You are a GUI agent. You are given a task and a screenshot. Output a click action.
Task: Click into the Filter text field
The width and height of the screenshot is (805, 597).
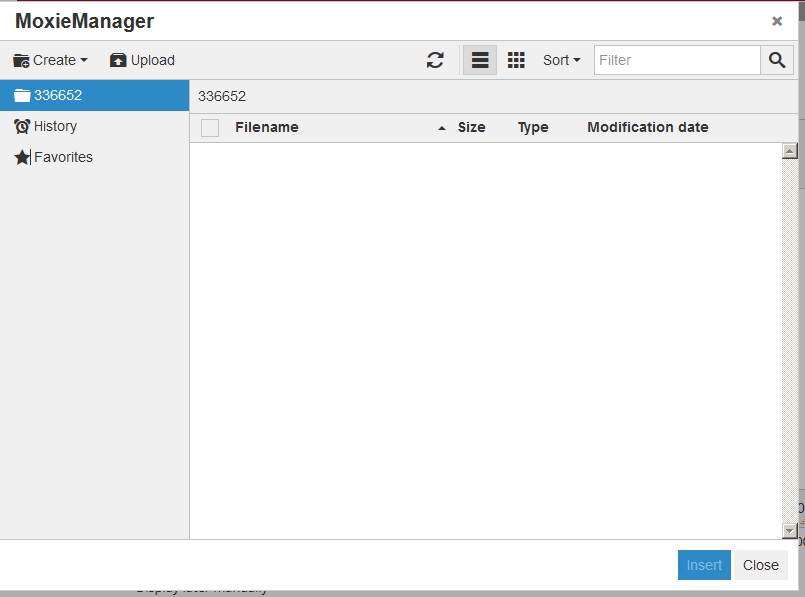677,60
